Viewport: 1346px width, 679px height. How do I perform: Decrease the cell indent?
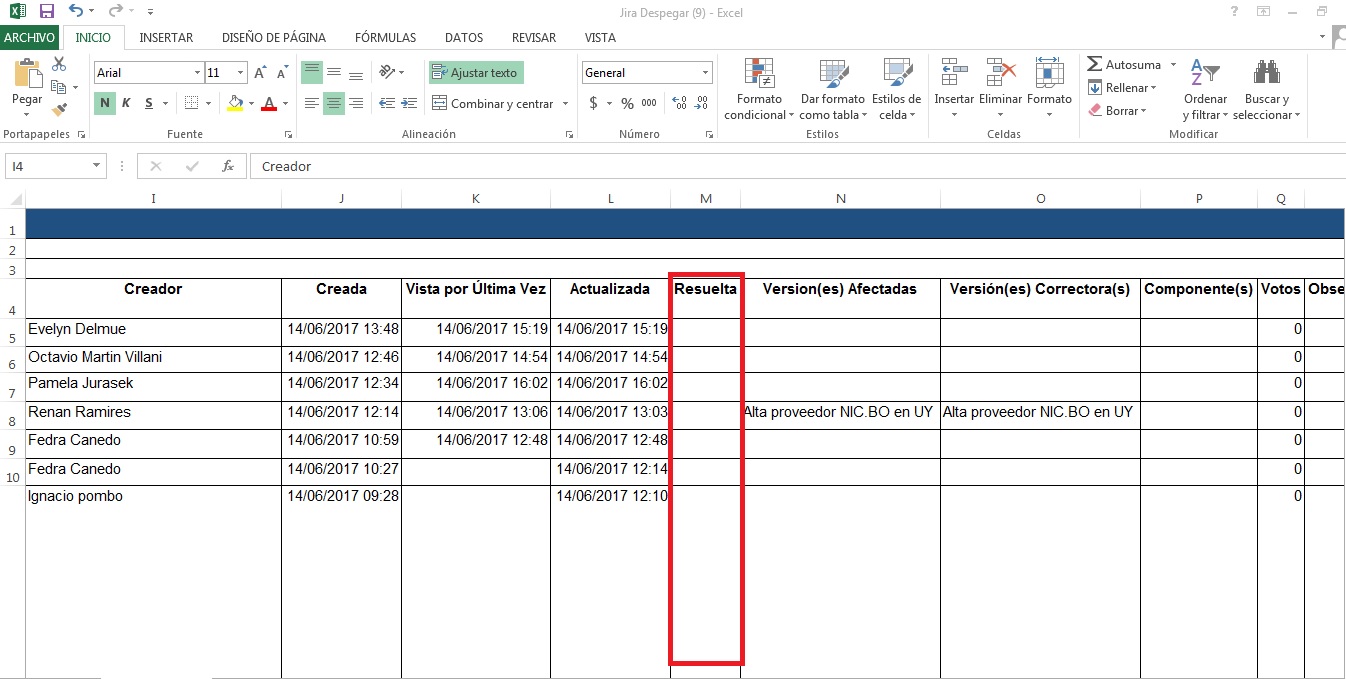pyautogui.click(x=385, y=103)
